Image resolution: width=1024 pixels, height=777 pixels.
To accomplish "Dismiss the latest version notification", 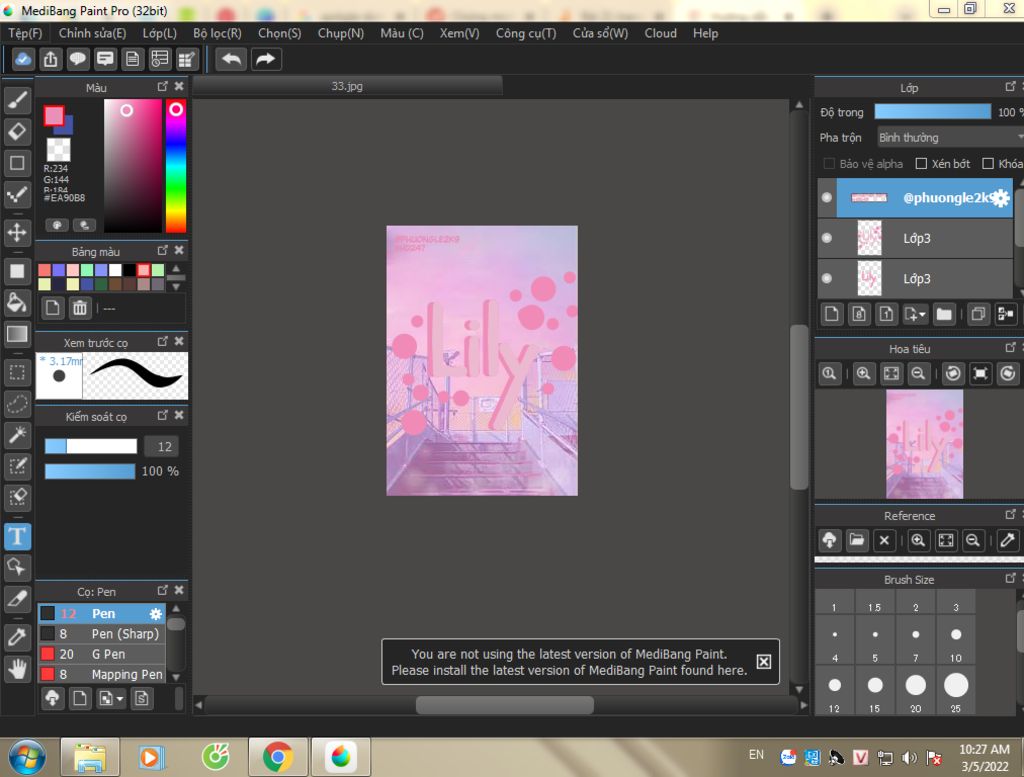I will coord(763,661).
